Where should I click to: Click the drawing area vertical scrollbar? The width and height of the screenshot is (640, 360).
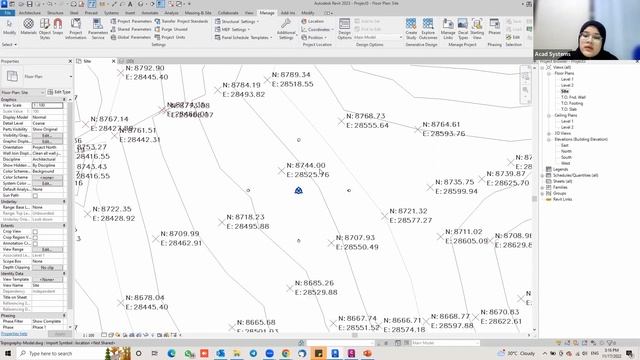(534, 198)
